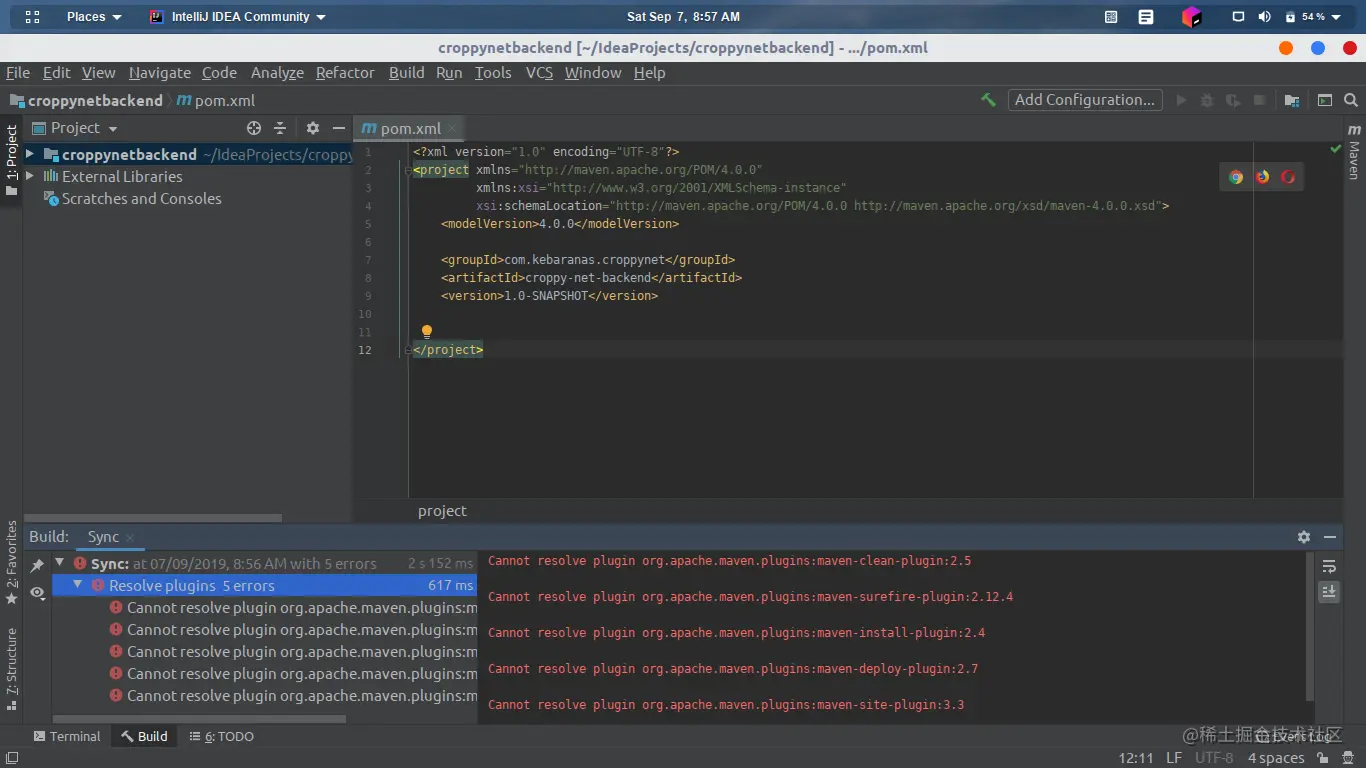Toggle soft-wrap in build output
This screenshot has height=768, width=1366.
[1329, 567]
